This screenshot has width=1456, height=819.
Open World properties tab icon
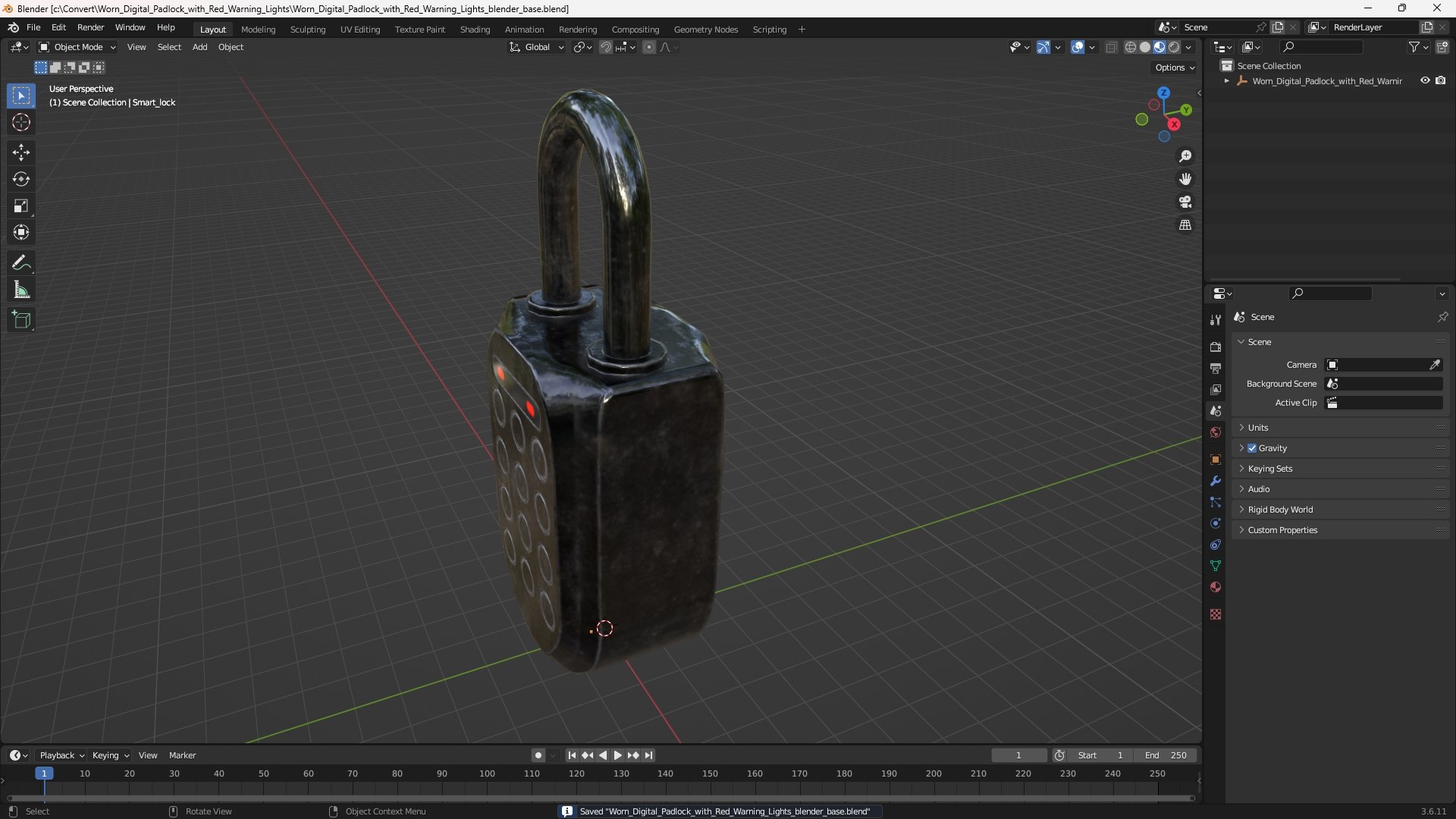point(1216,432)
